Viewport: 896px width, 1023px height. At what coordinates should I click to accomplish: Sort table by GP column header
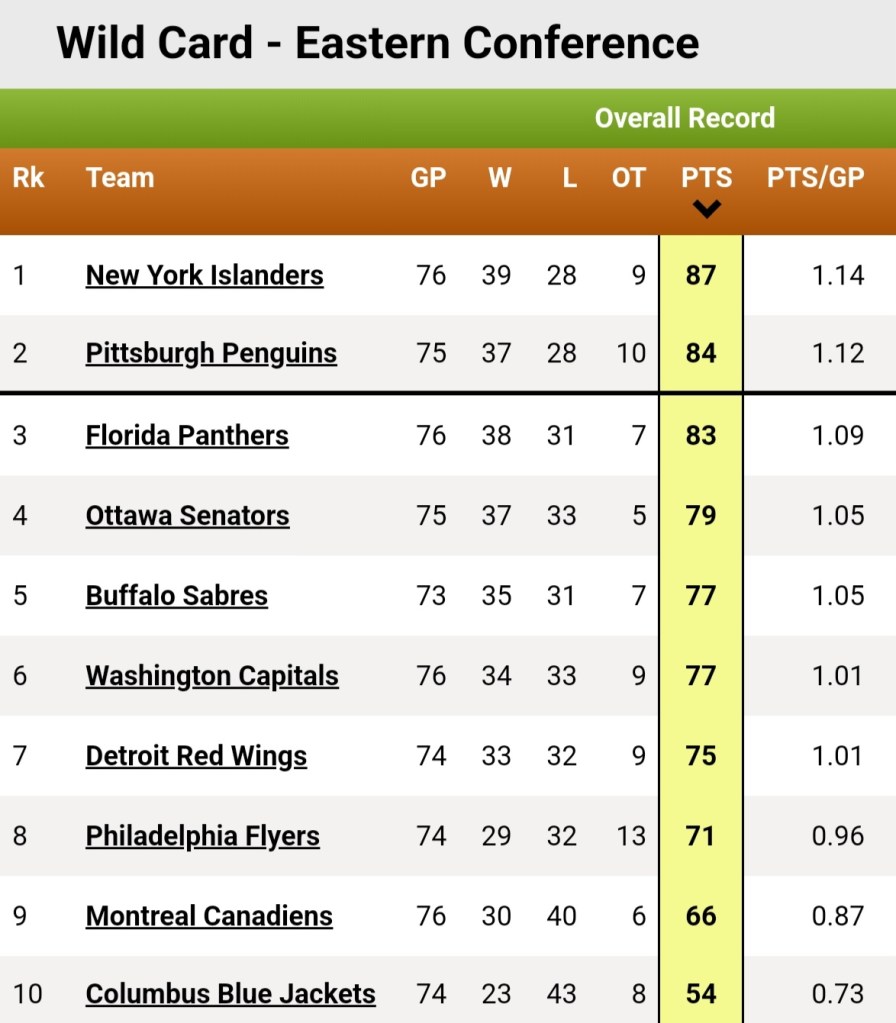[x=429, y=177]
